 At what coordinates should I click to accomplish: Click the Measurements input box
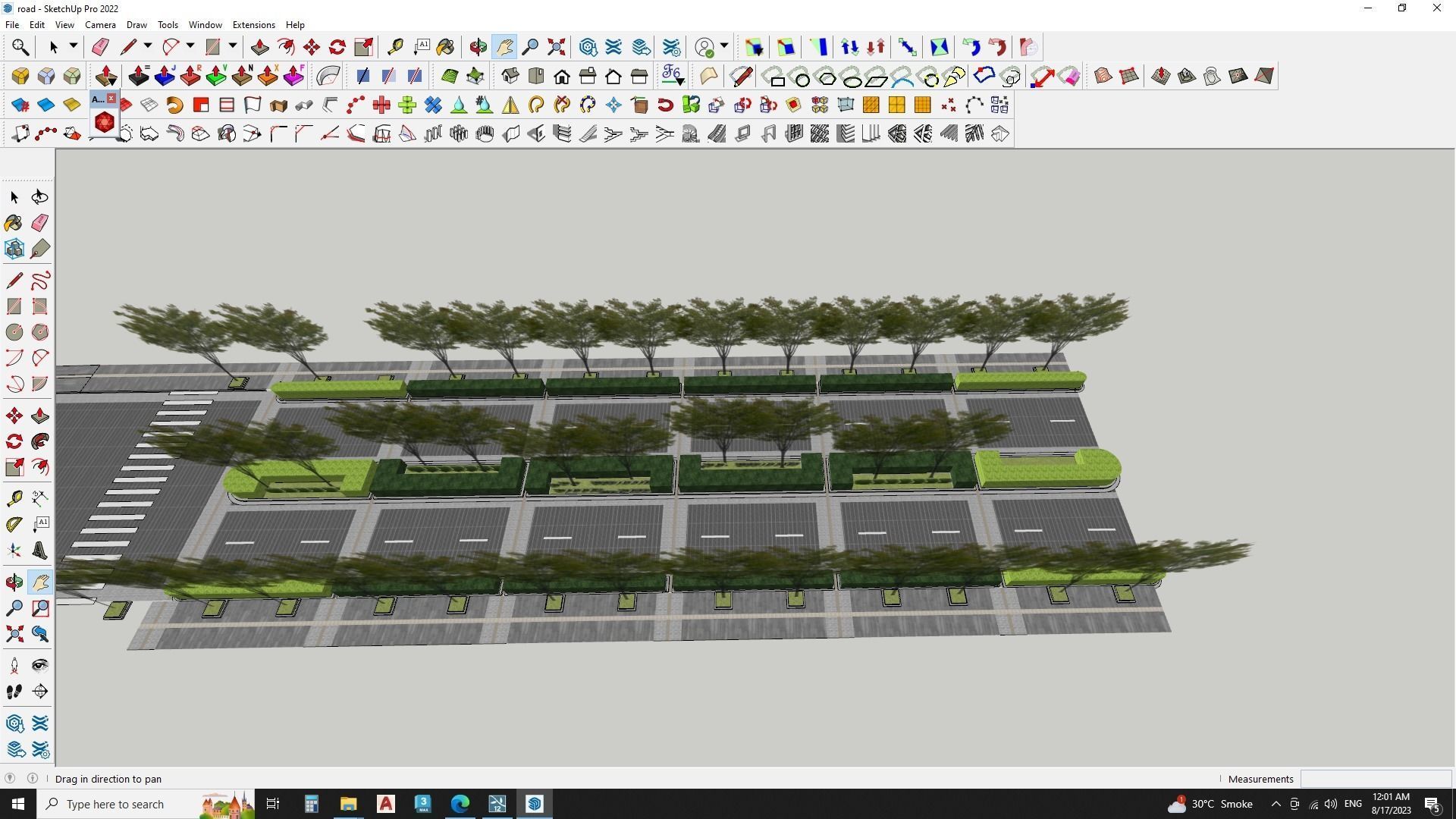(x=1375, y=779)
